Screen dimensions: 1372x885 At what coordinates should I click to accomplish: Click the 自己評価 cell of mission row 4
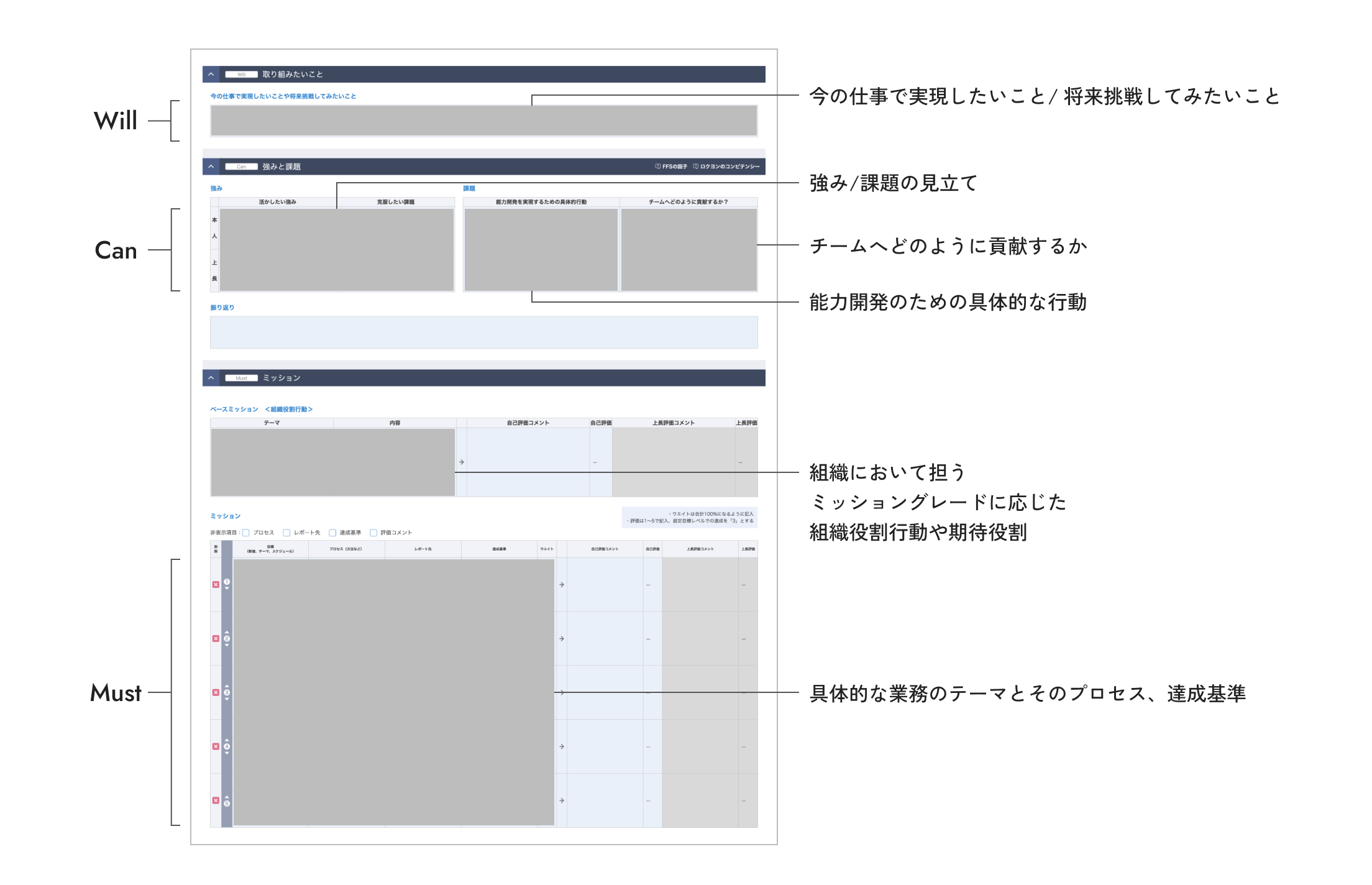point(652,746)
